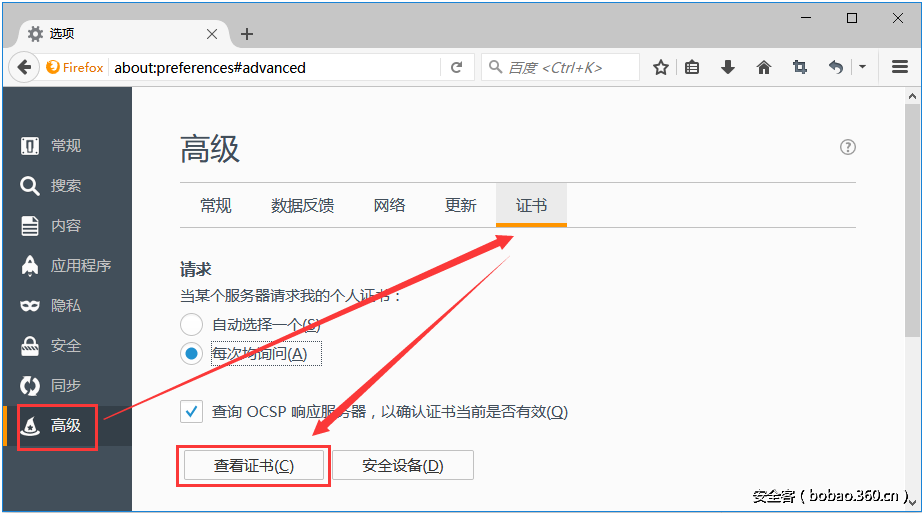Click the search magnifier icon in search box
Screen dimensions: 923x514
tap(496, 67)
